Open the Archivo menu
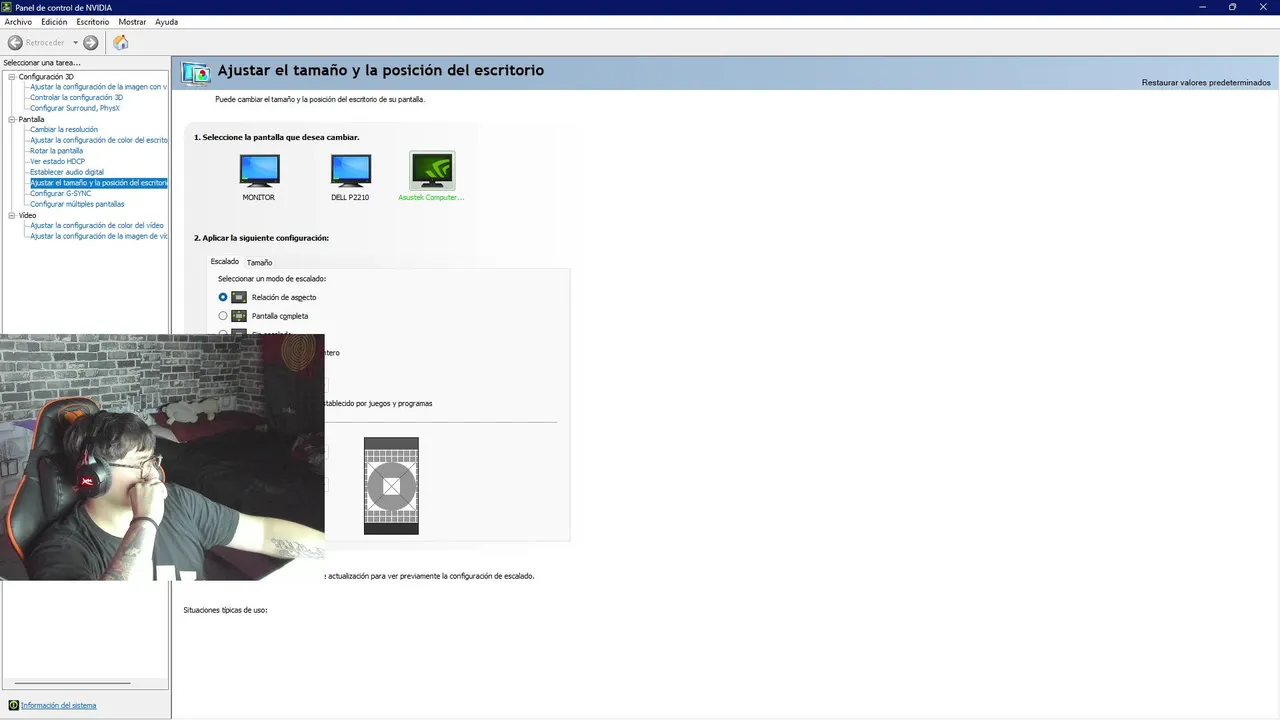The height and width of the screenshot is (720, 1280). click(18, 22)
